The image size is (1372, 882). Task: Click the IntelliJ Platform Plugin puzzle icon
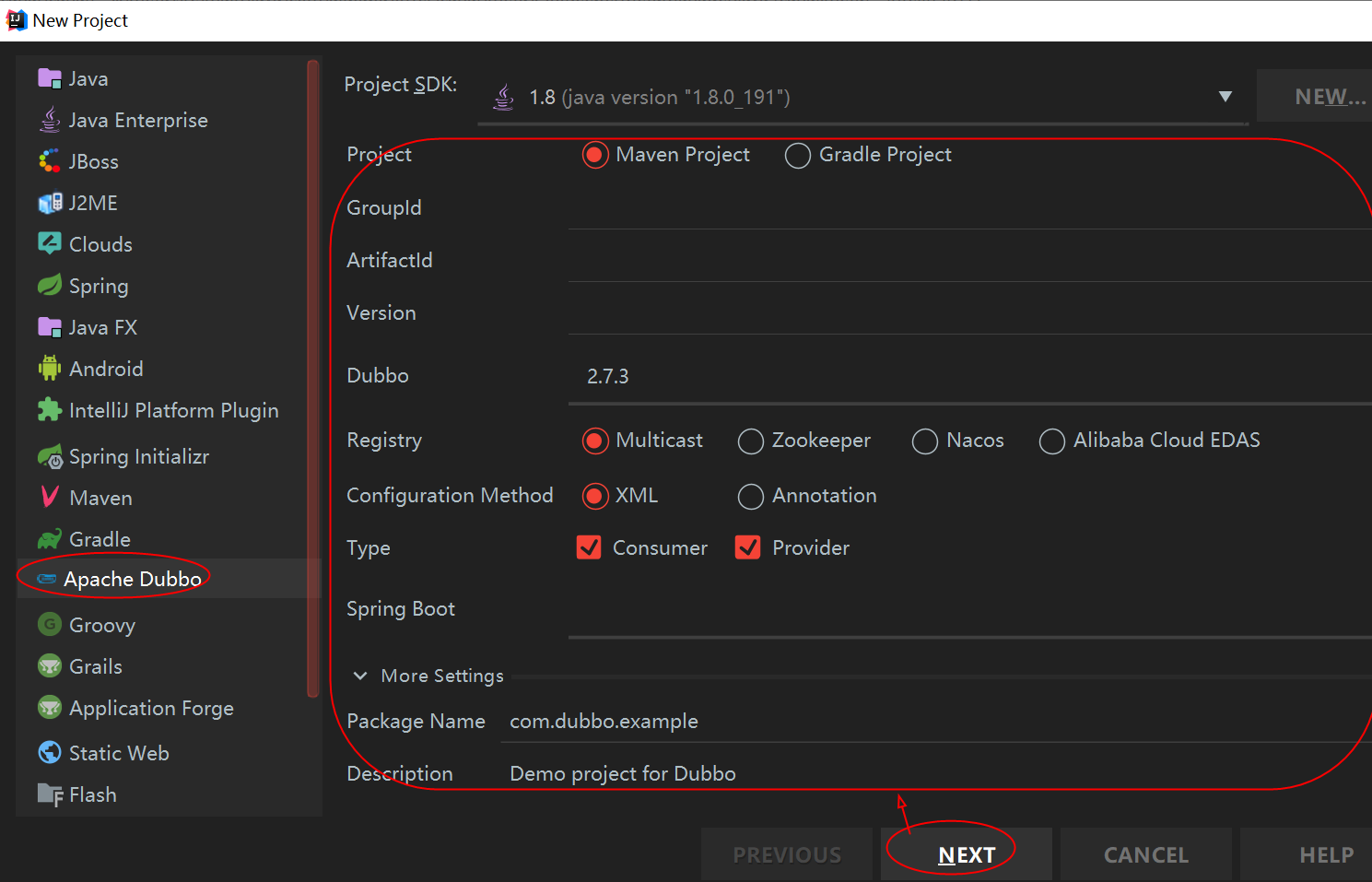click(50, 409)
